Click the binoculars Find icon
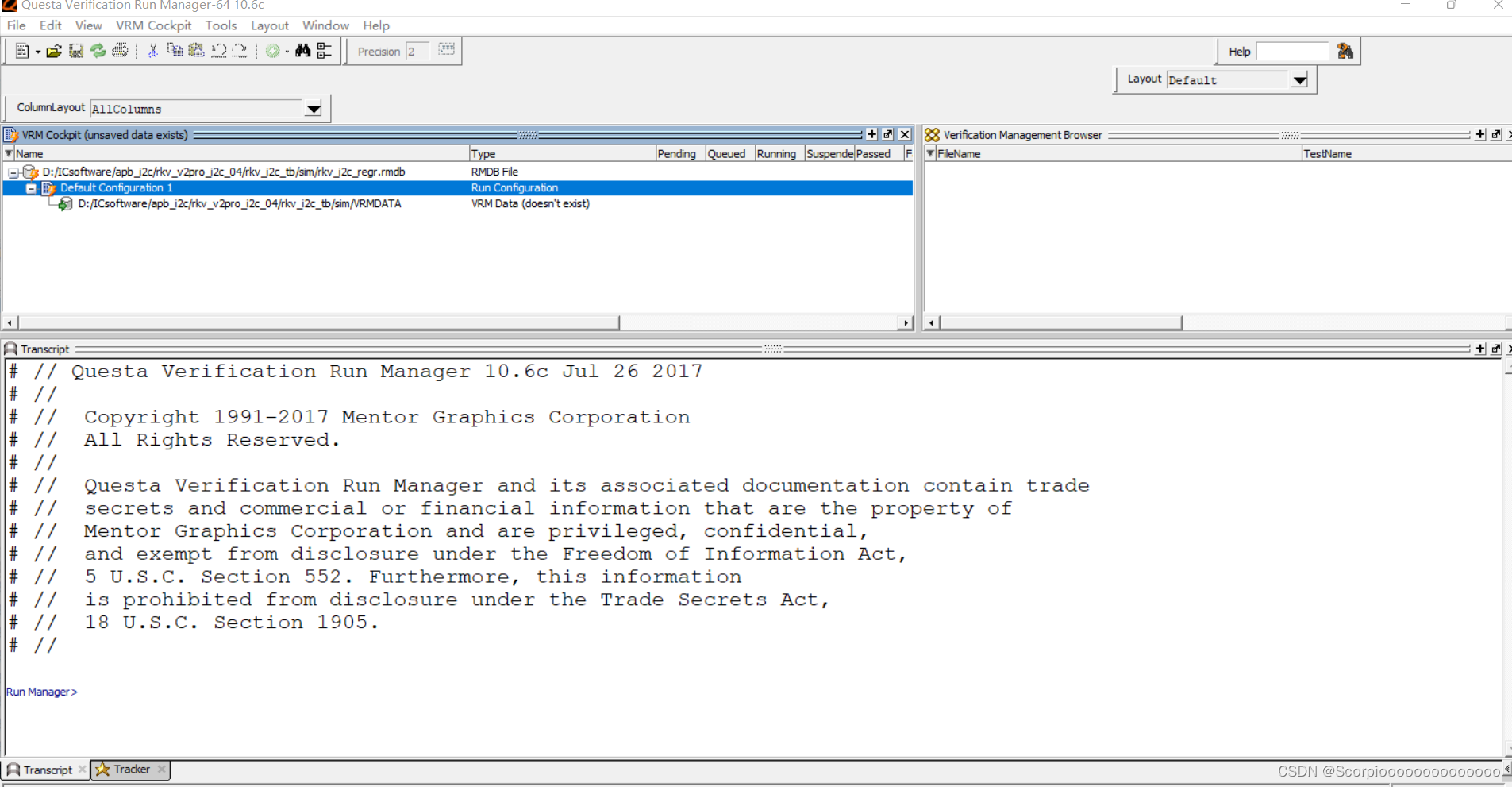Viewport: 1512px width, 787px height. (x=303, y=52)
